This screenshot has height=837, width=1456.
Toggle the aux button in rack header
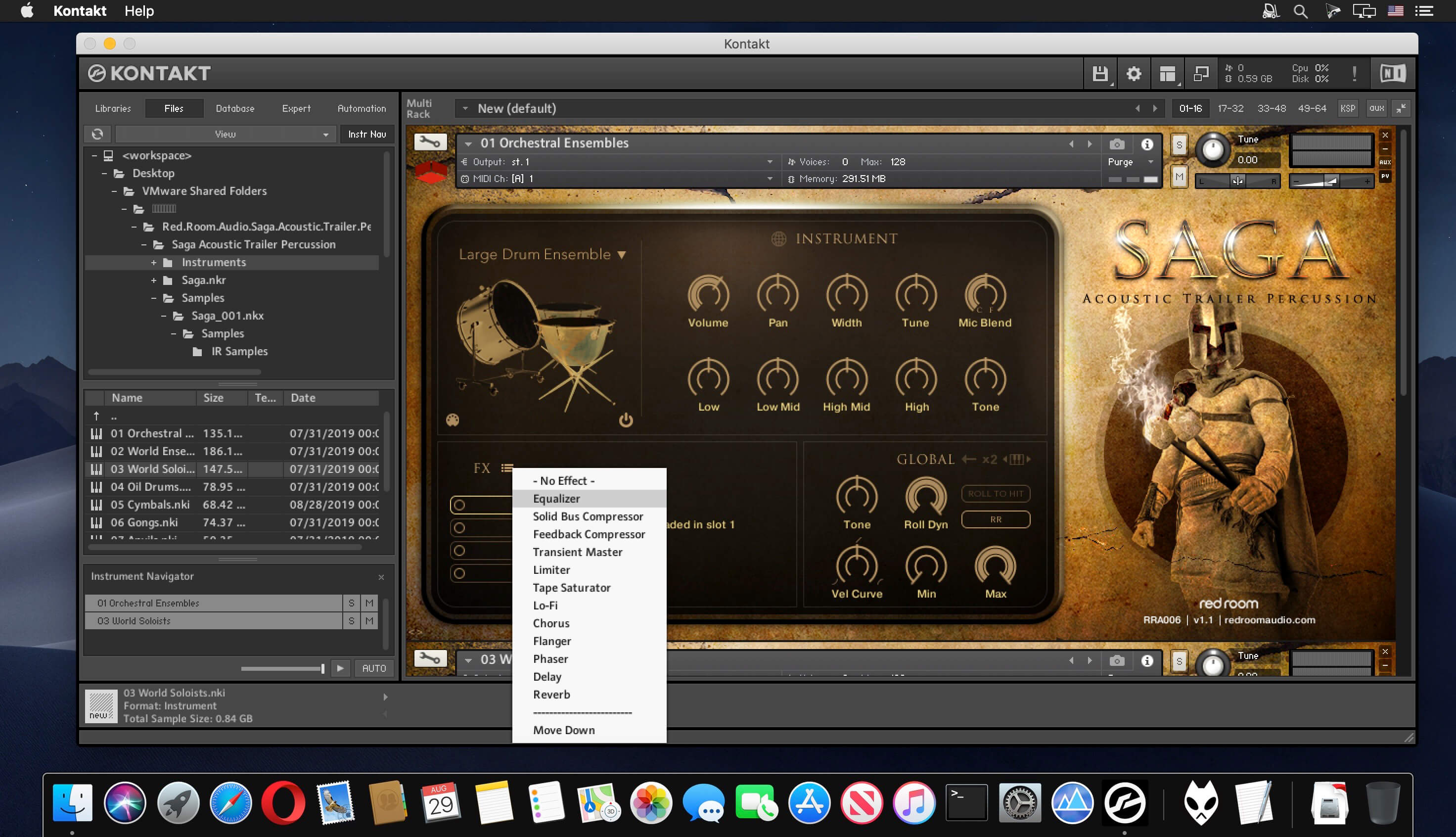pyautogui.click(x=1377, y=108)
